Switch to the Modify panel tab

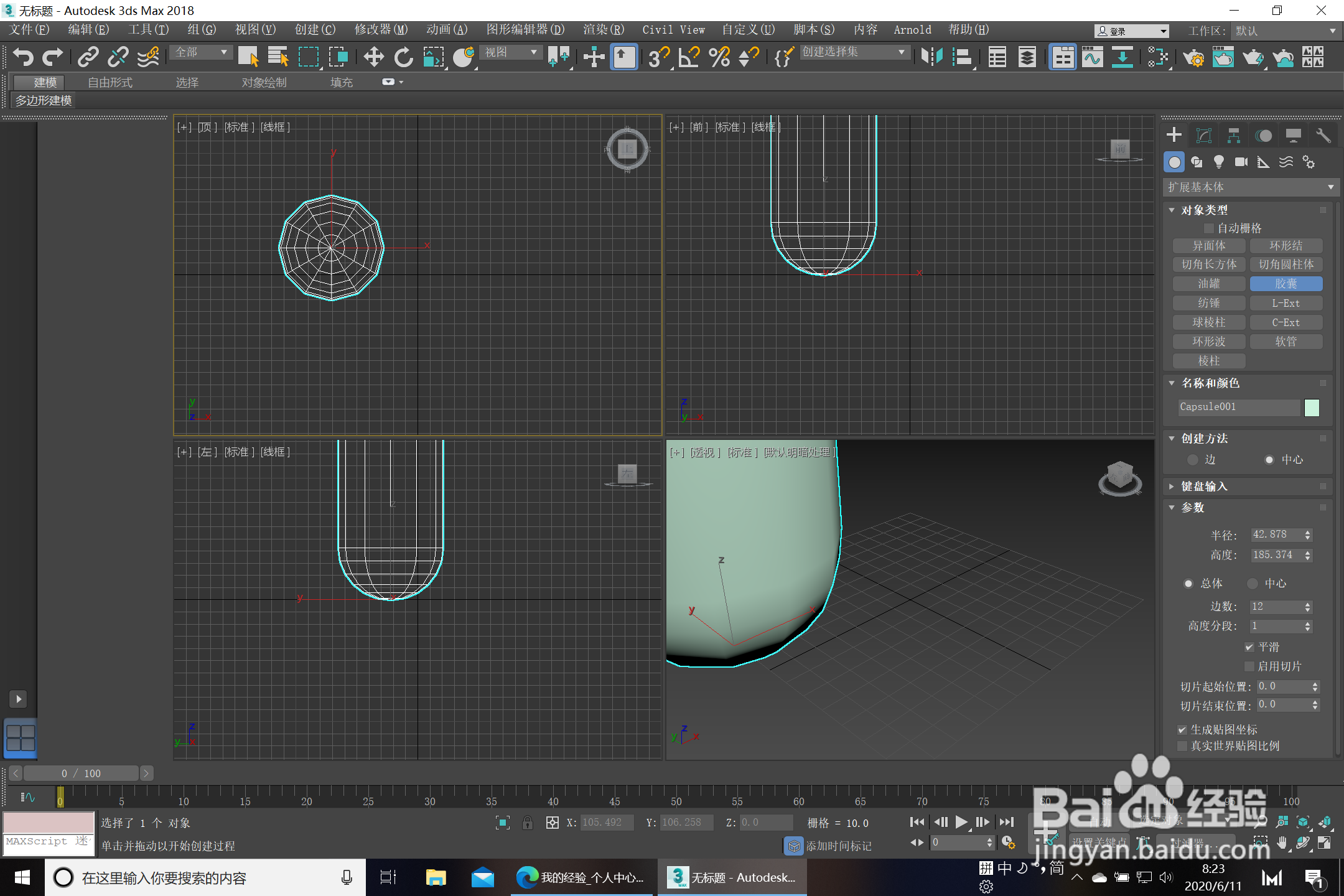click(x=1204, y=136)
